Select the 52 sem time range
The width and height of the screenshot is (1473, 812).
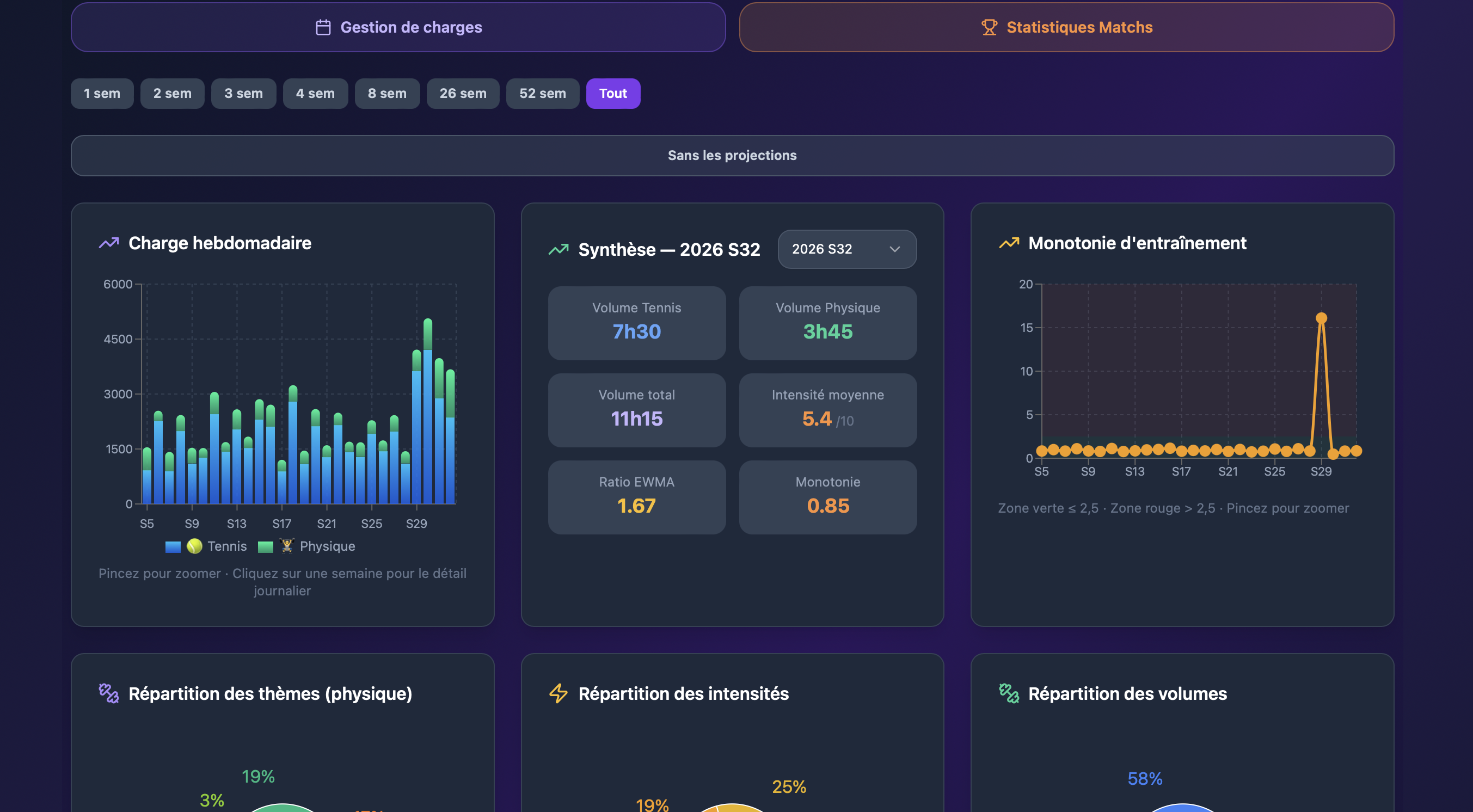click(543, 93)
